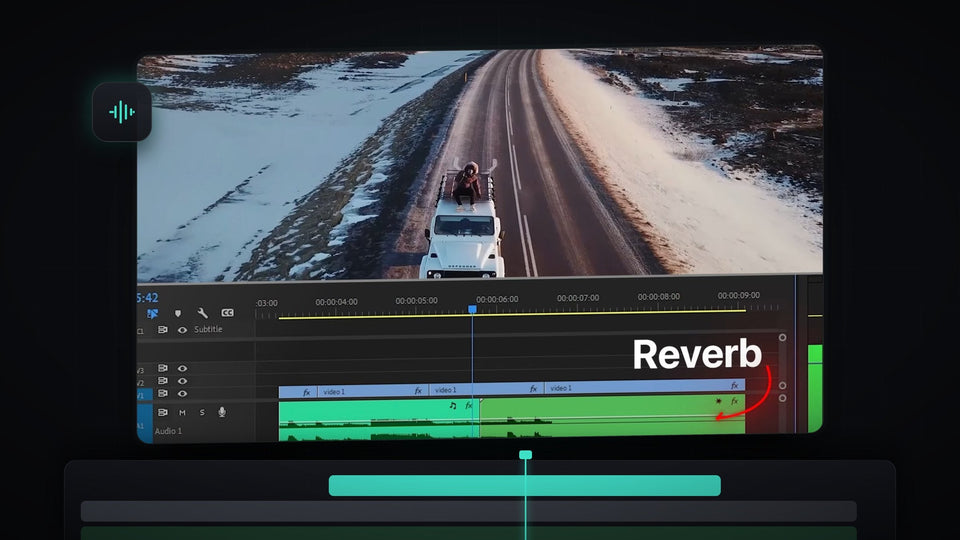Click fx badge on first audio clip
This screenshot has height=540, width=960.
pyautogui.click(x=468, y=405)
